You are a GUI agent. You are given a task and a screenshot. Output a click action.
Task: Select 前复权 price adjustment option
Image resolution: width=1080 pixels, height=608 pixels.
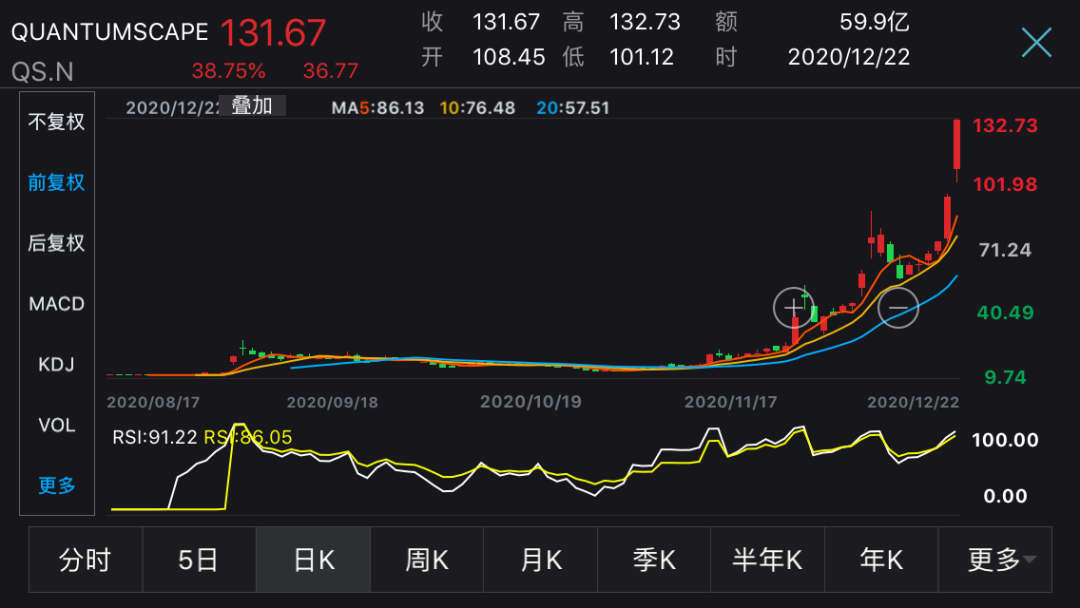point(56,182)
